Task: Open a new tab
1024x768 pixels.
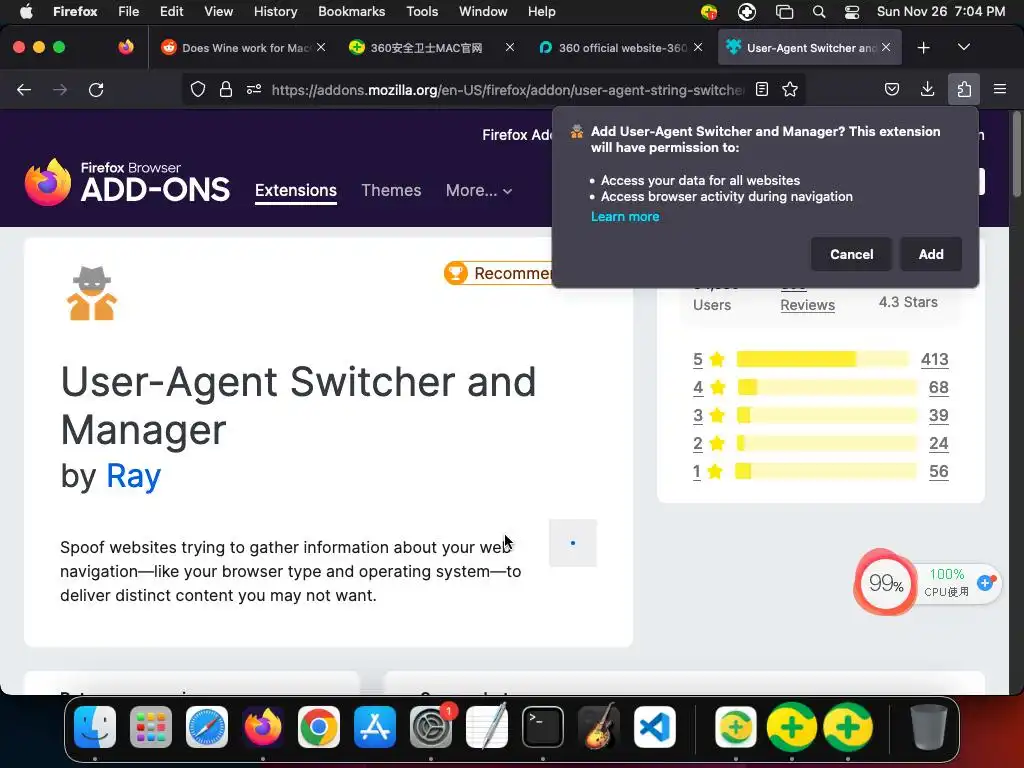Action: coord(923,48)
